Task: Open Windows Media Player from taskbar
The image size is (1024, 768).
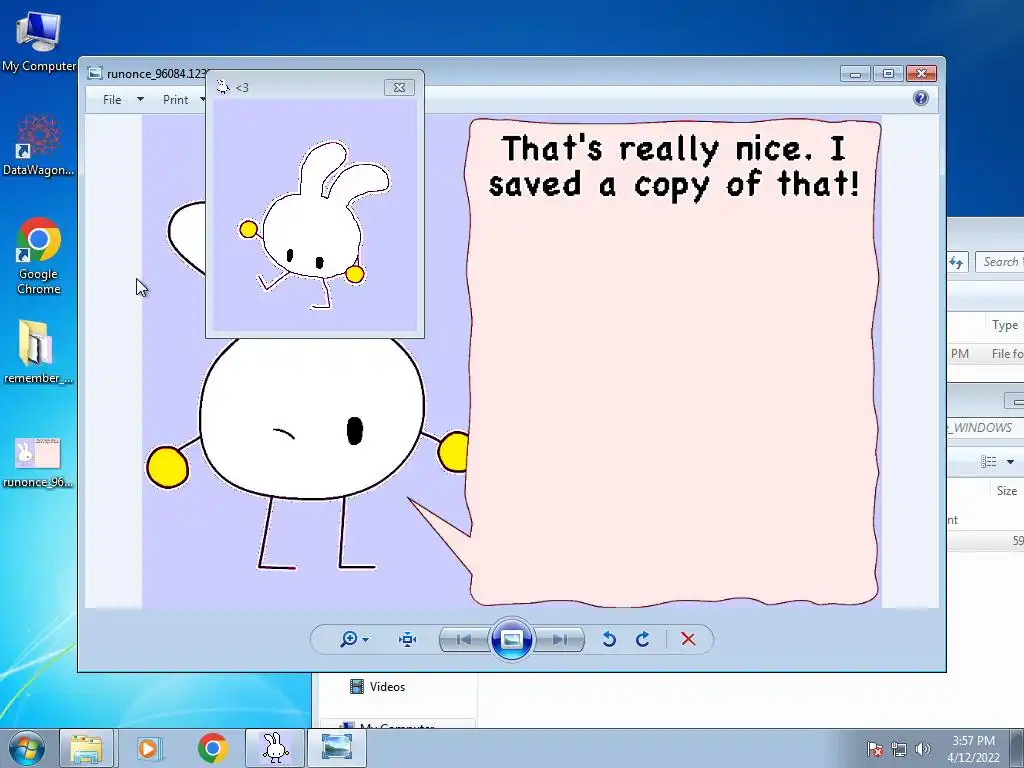Action: pos(149,748)
